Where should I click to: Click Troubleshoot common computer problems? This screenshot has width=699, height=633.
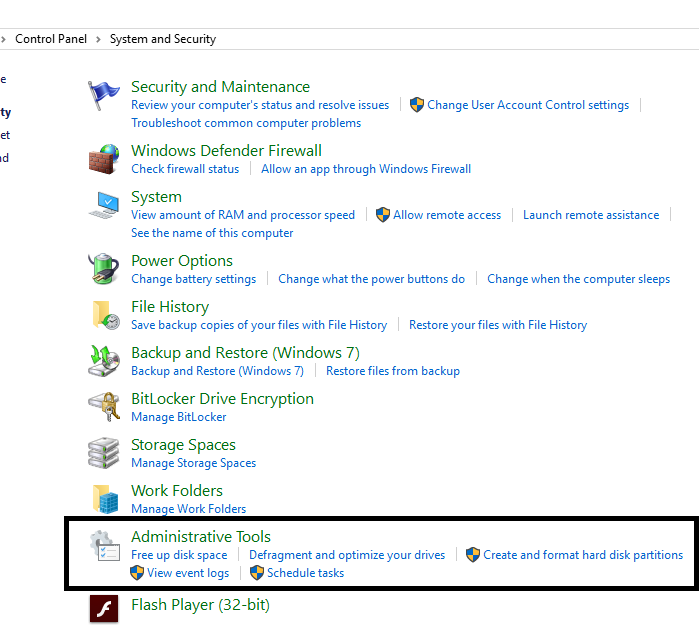coord(246,123)
